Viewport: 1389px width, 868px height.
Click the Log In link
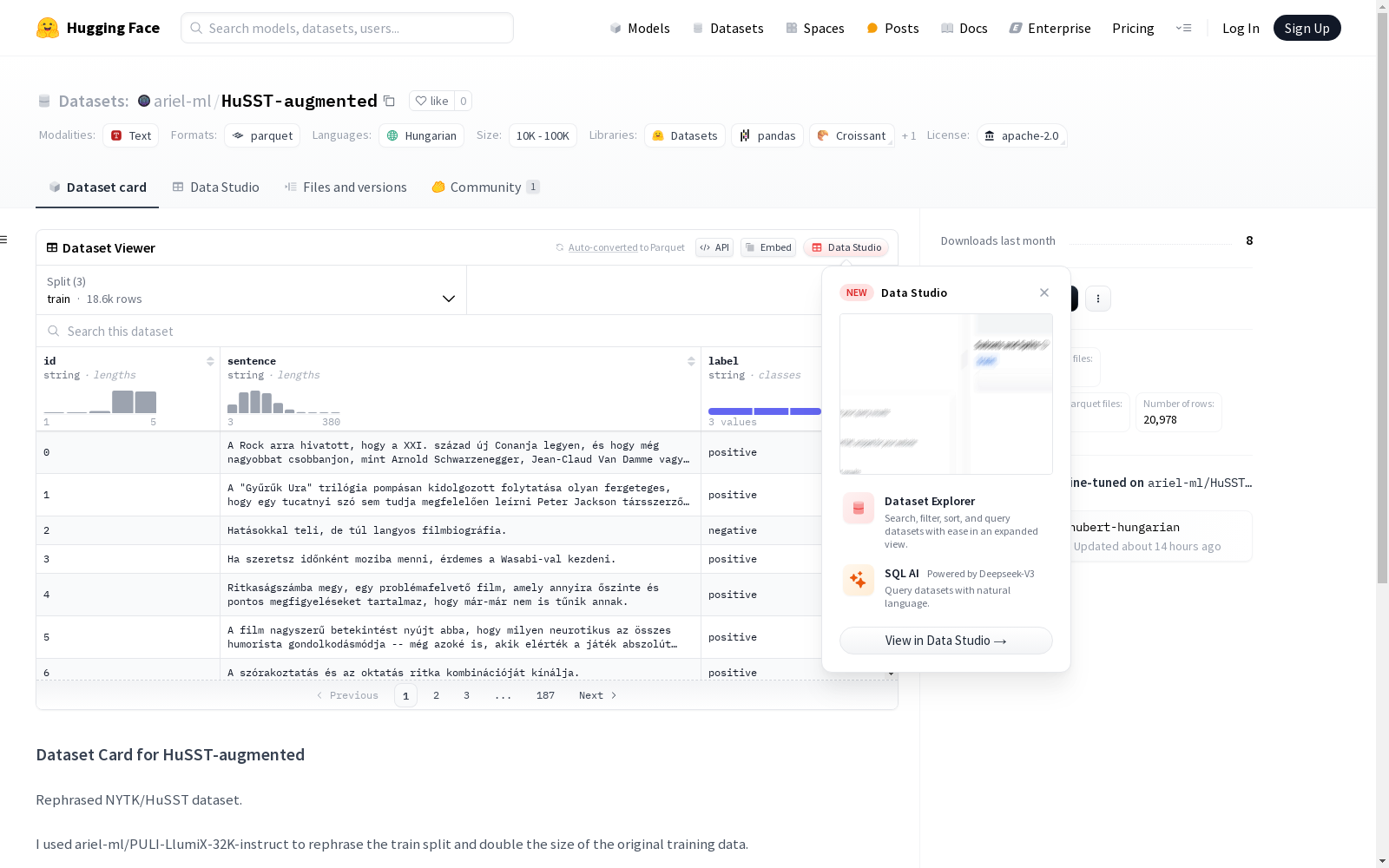click(x=1241, y=29)
